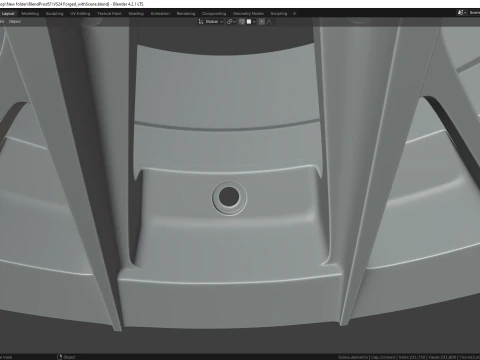This screenshot has width=480, height=360.
Task: Switch to the Rendering workspace tab
Action: 186,14
